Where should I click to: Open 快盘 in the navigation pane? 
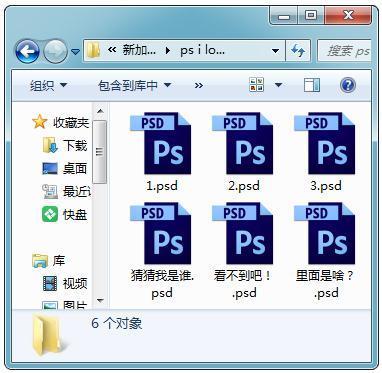pos(75,214)
